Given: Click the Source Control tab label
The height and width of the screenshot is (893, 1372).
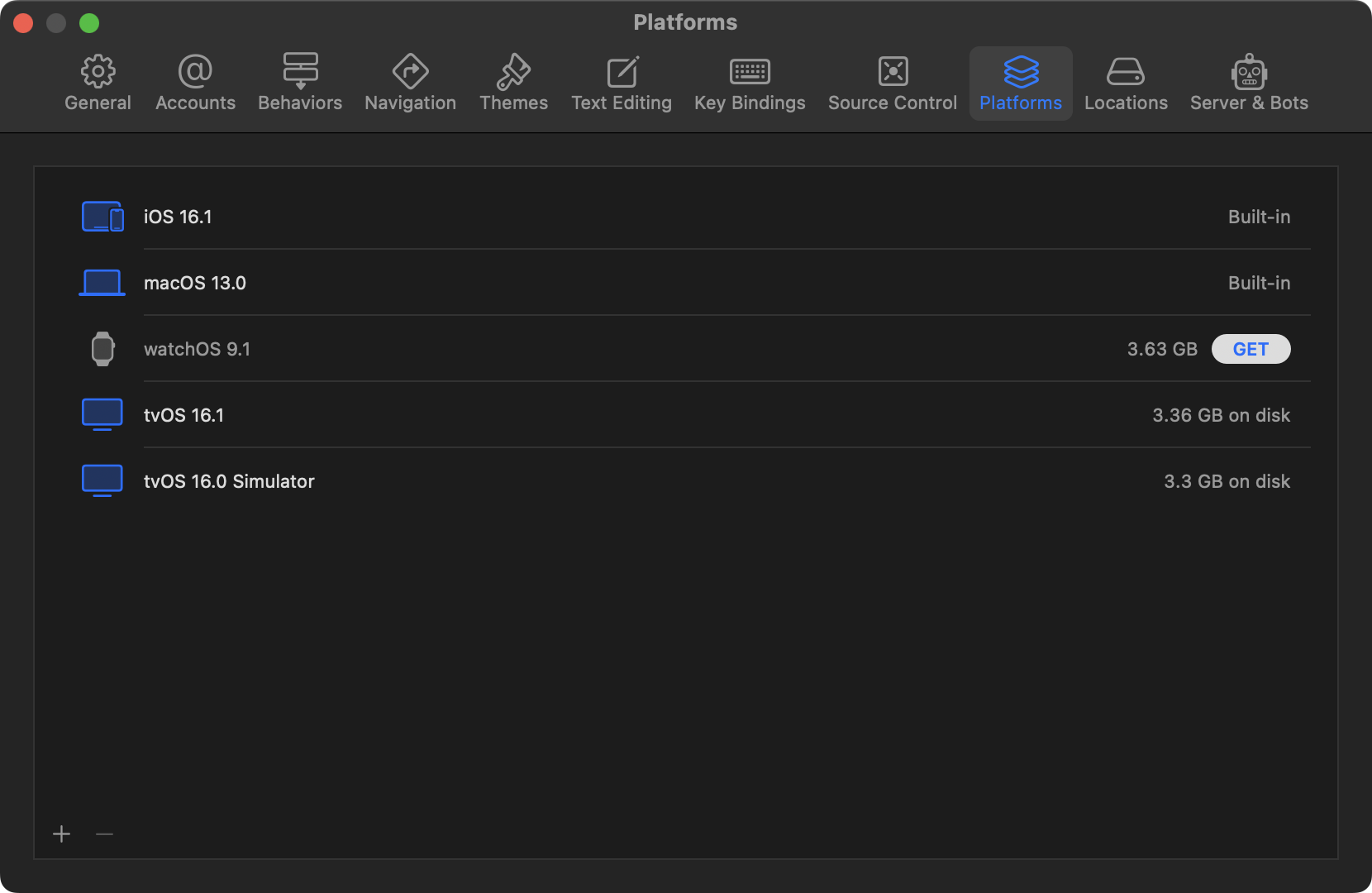Looking at the screenshot, I should (x=893, y=103).
